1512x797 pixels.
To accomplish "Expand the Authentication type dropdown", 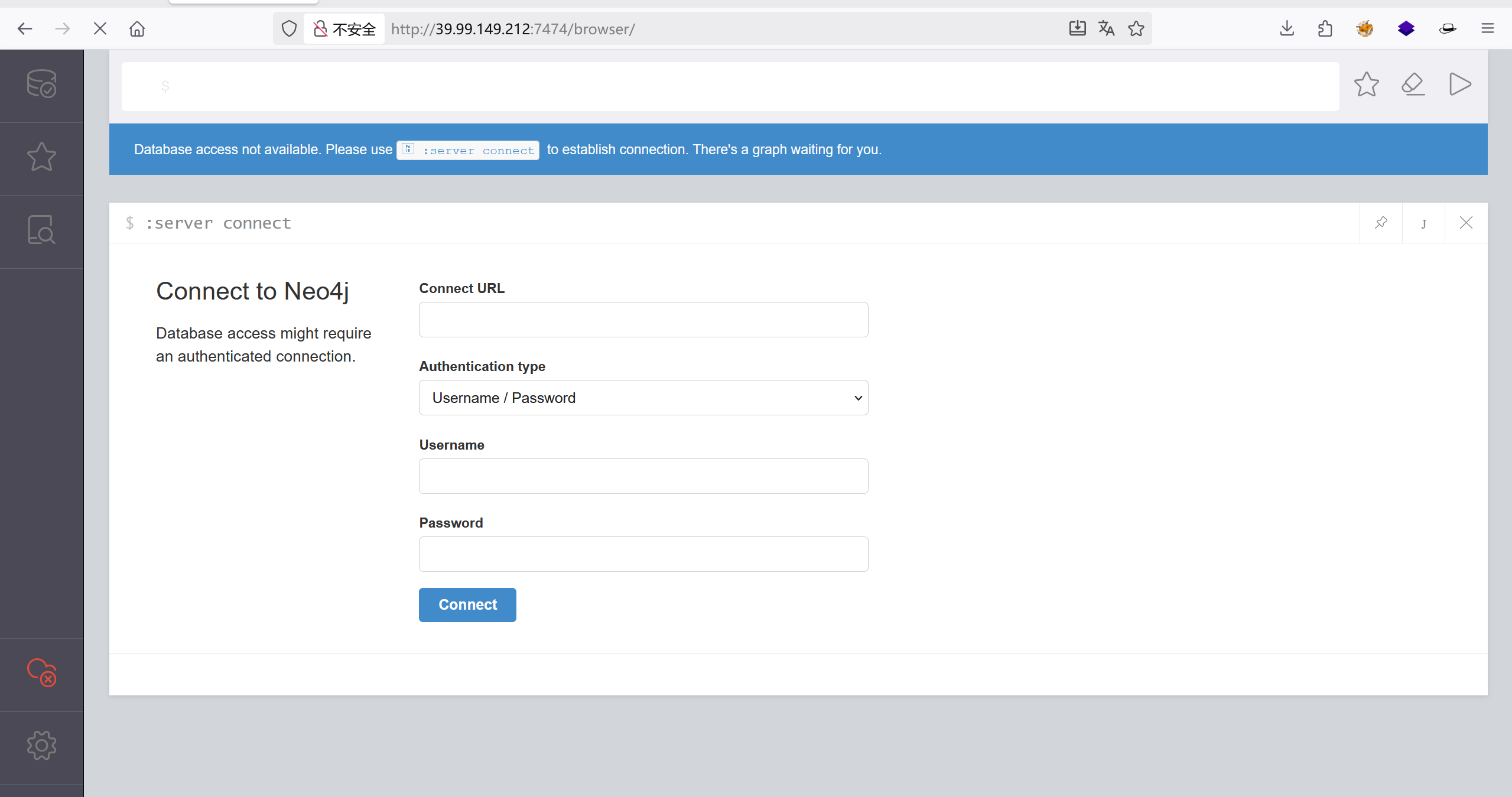I will 643,398.
